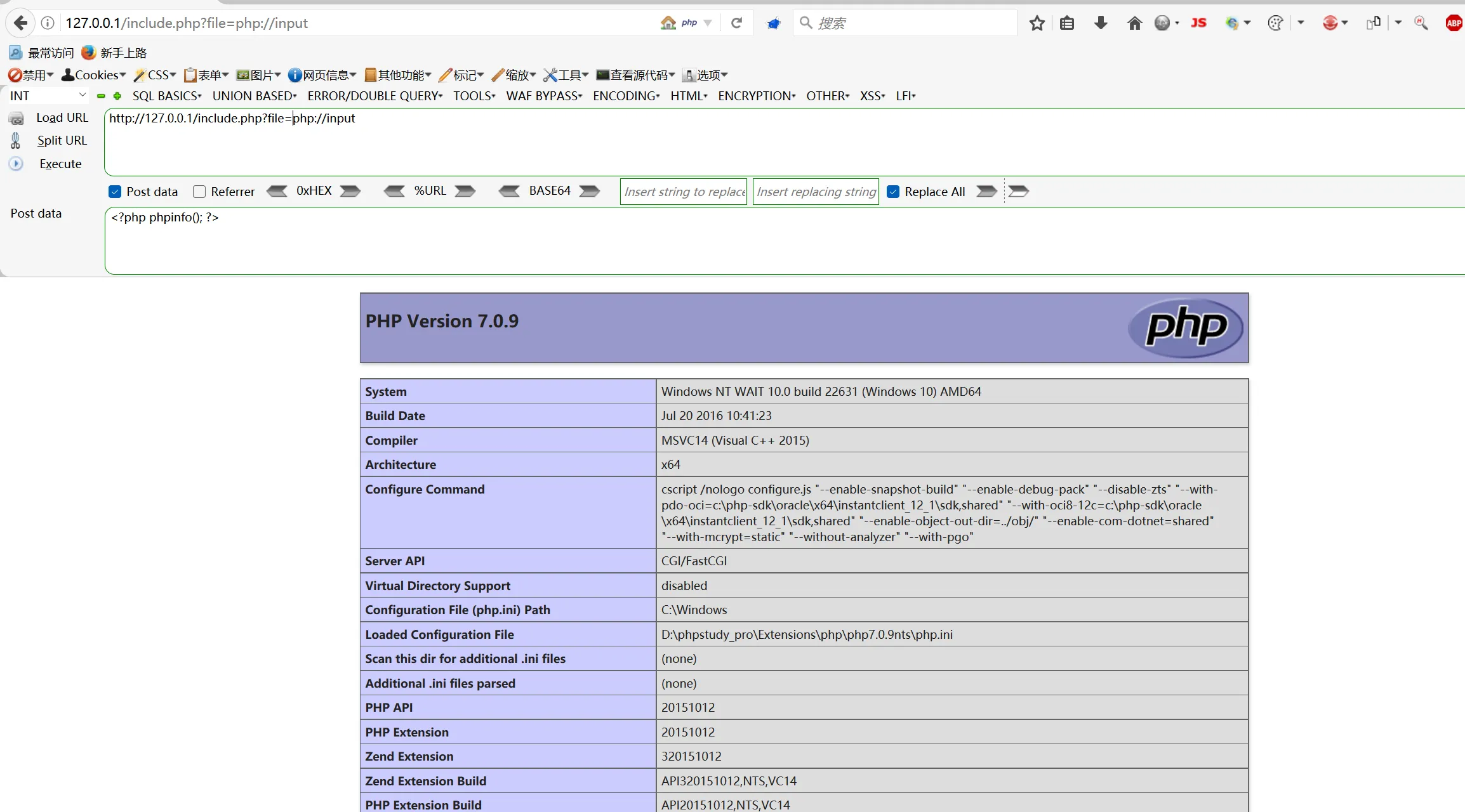Enable the Referrer checkbox
This screenshot has height=812, width=1465.
[199, 192]
